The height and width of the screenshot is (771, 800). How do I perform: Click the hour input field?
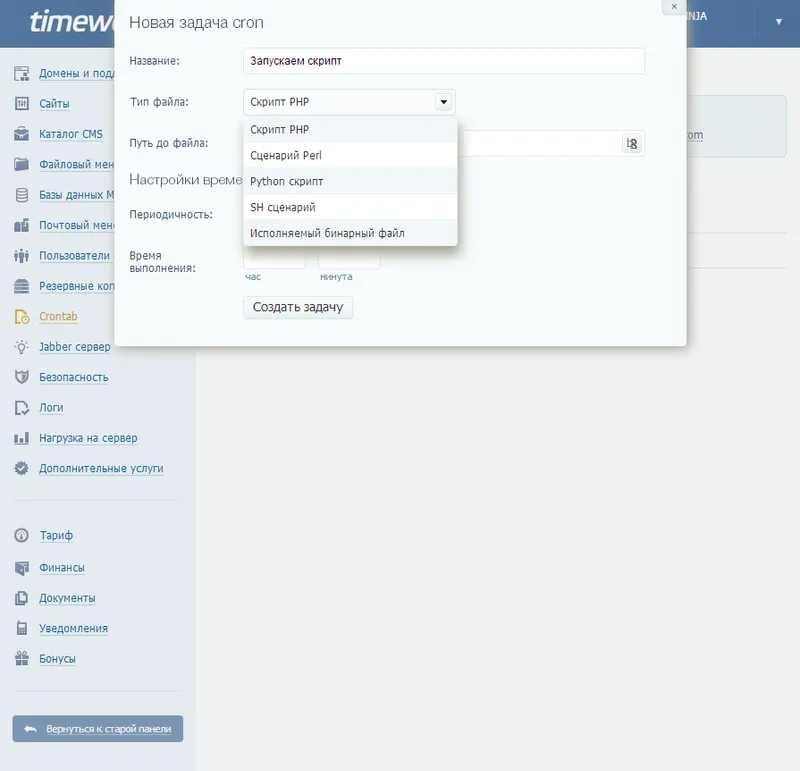274,259
